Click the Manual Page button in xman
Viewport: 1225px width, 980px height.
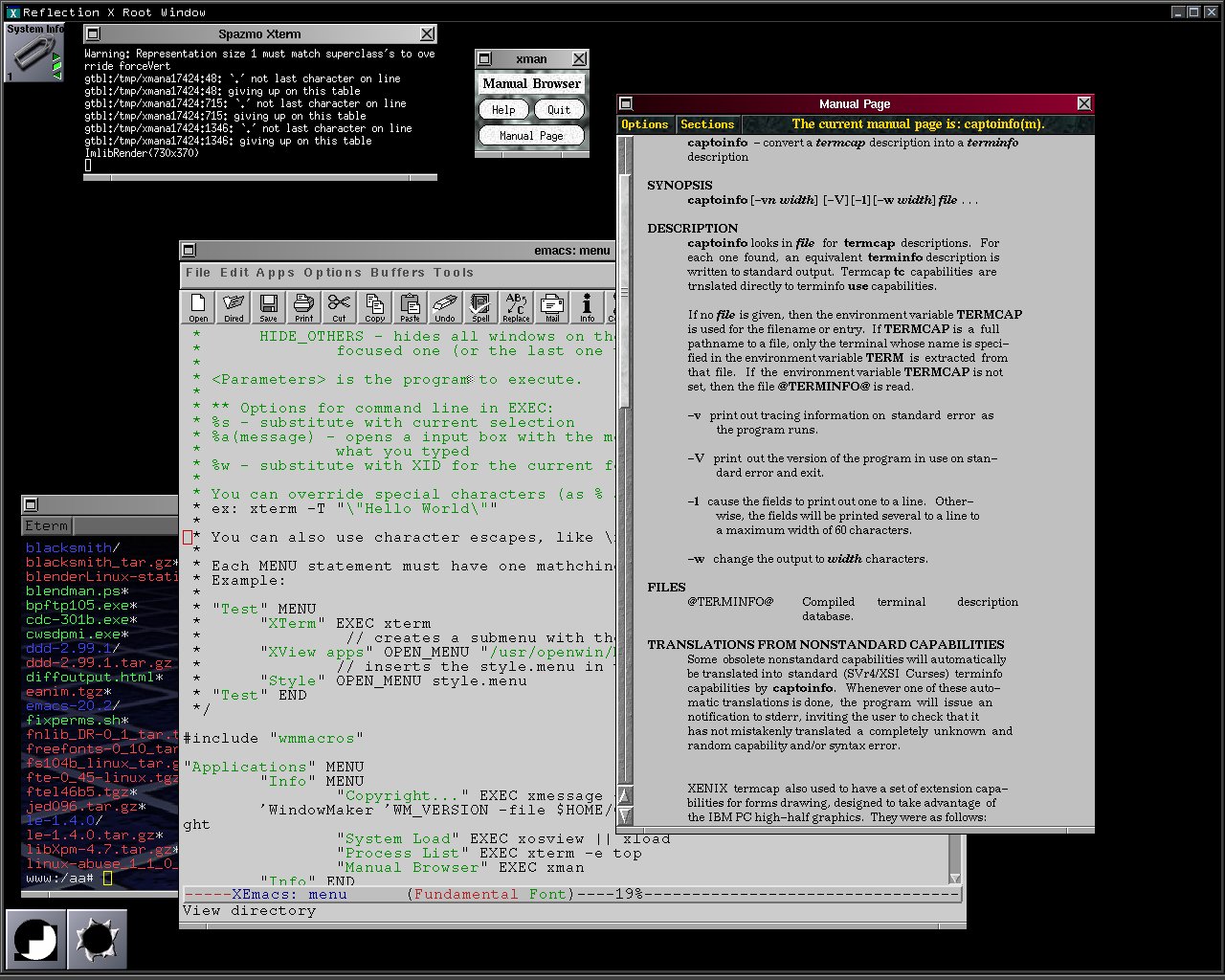[531, 136]
